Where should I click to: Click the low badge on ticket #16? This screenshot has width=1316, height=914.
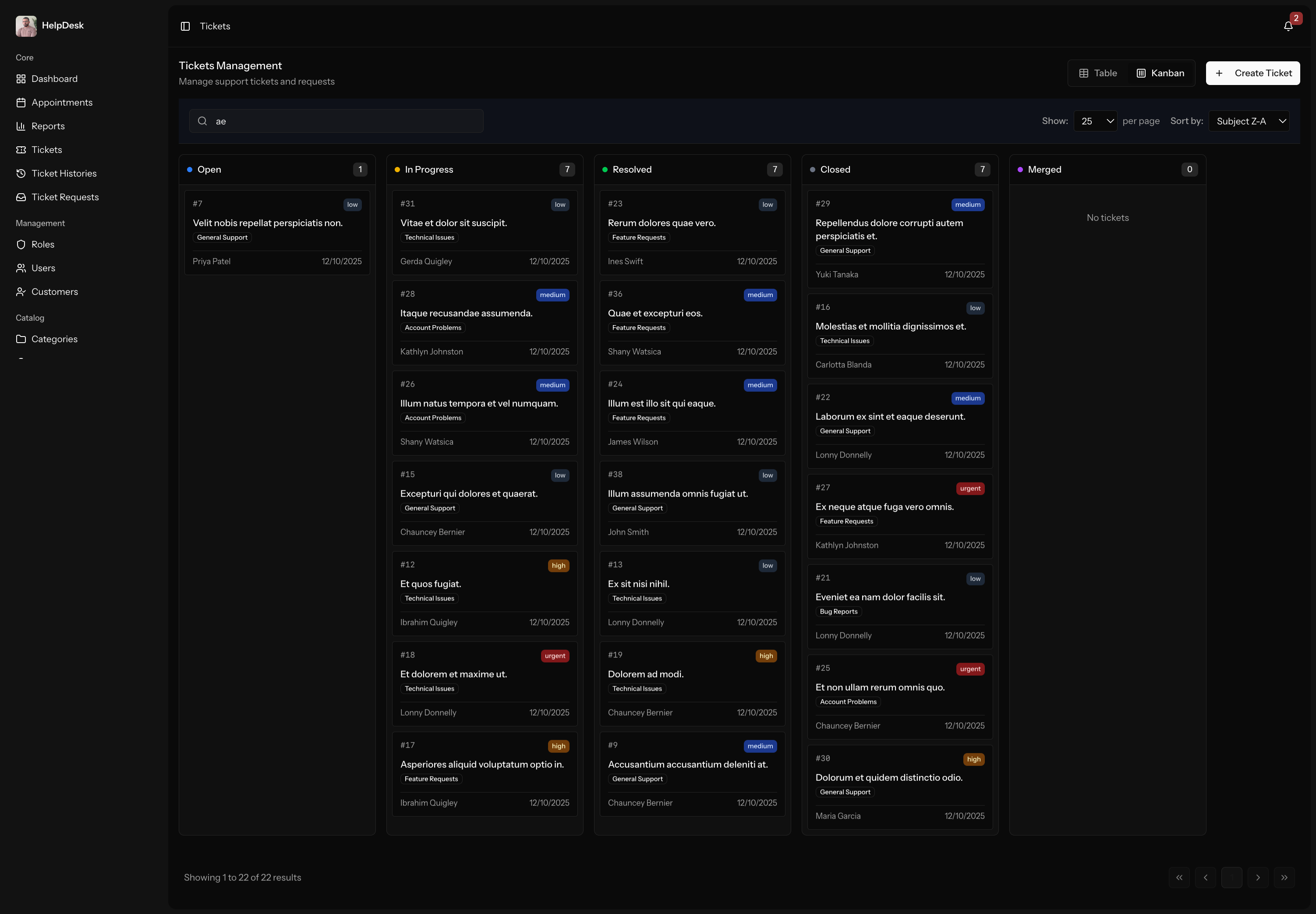click(976, 308)
